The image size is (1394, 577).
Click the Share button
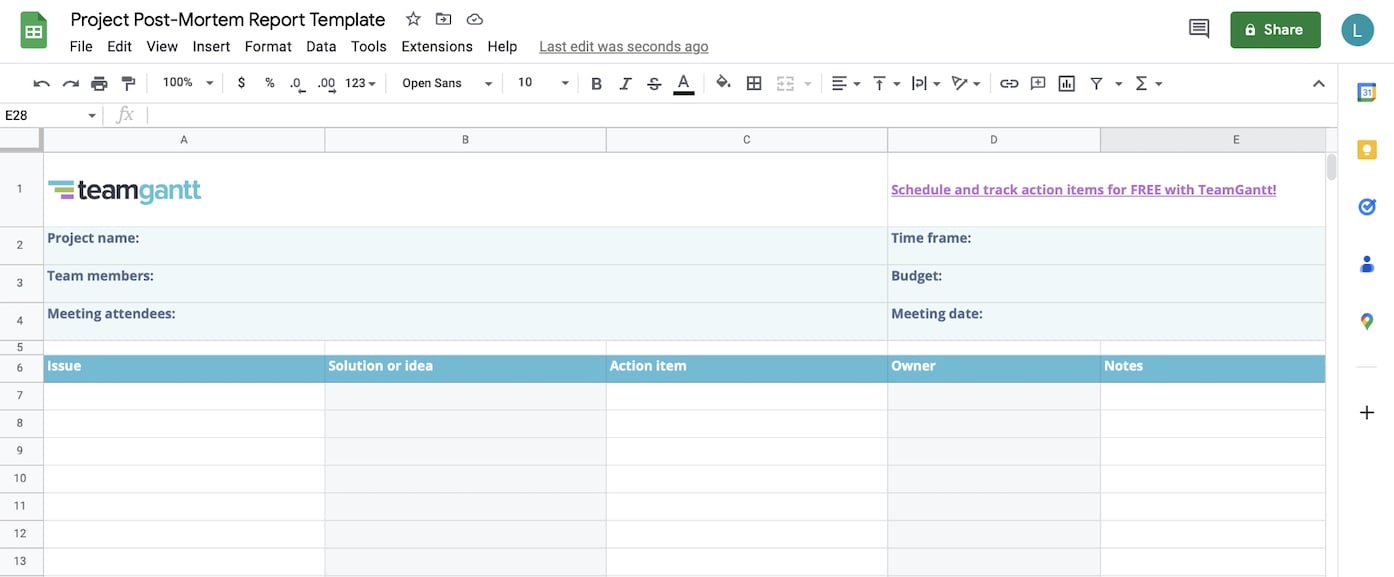point(1274,29)
